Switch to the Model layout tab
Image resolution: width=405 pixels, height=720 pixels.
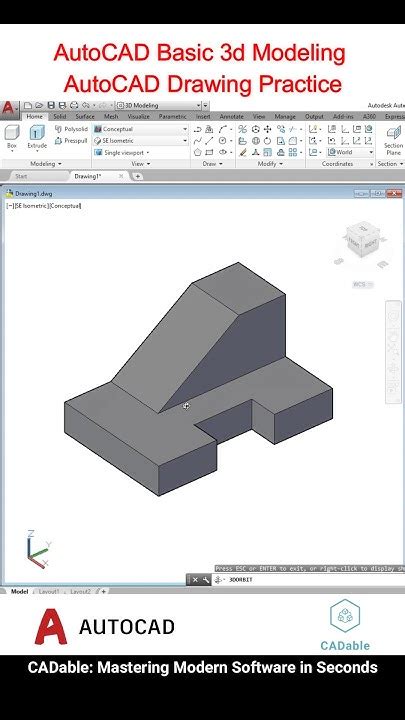(19, 592)
